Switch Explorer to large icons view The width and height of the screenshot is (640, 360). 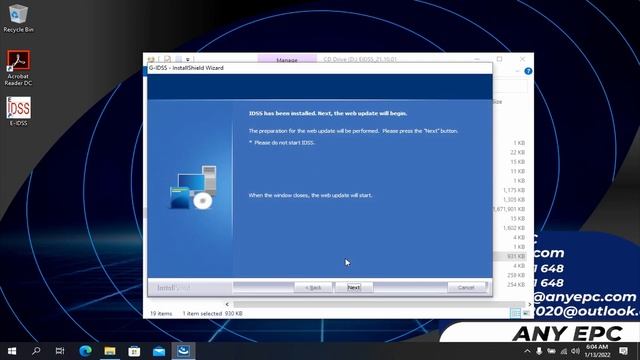pos(526,313)
